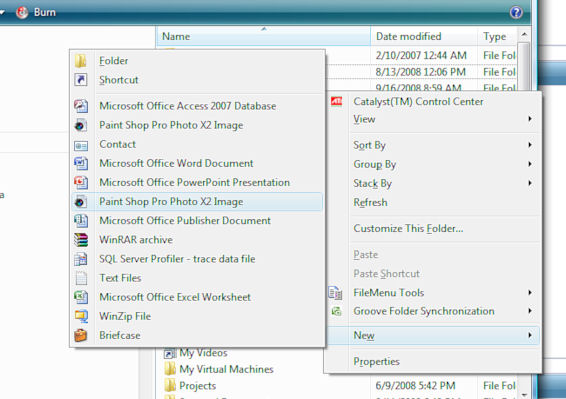Choose Customize This Folder...

(432, 229)
